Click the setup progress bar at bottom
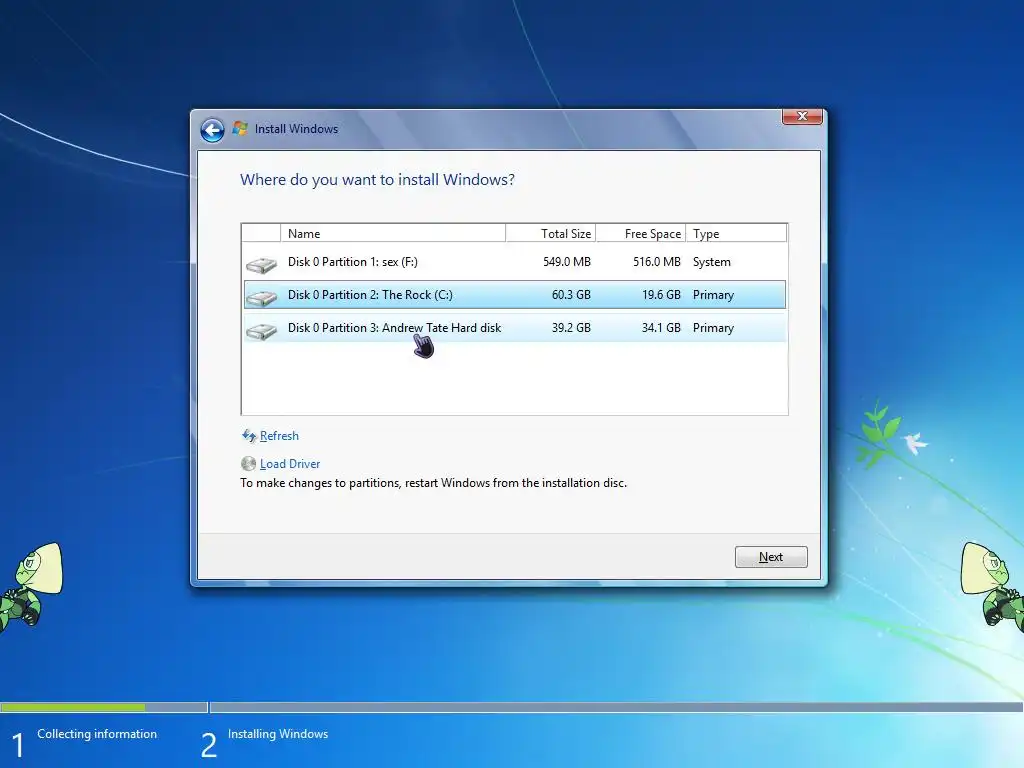Screen dimensions: 1024x768 tap(512, 707)
